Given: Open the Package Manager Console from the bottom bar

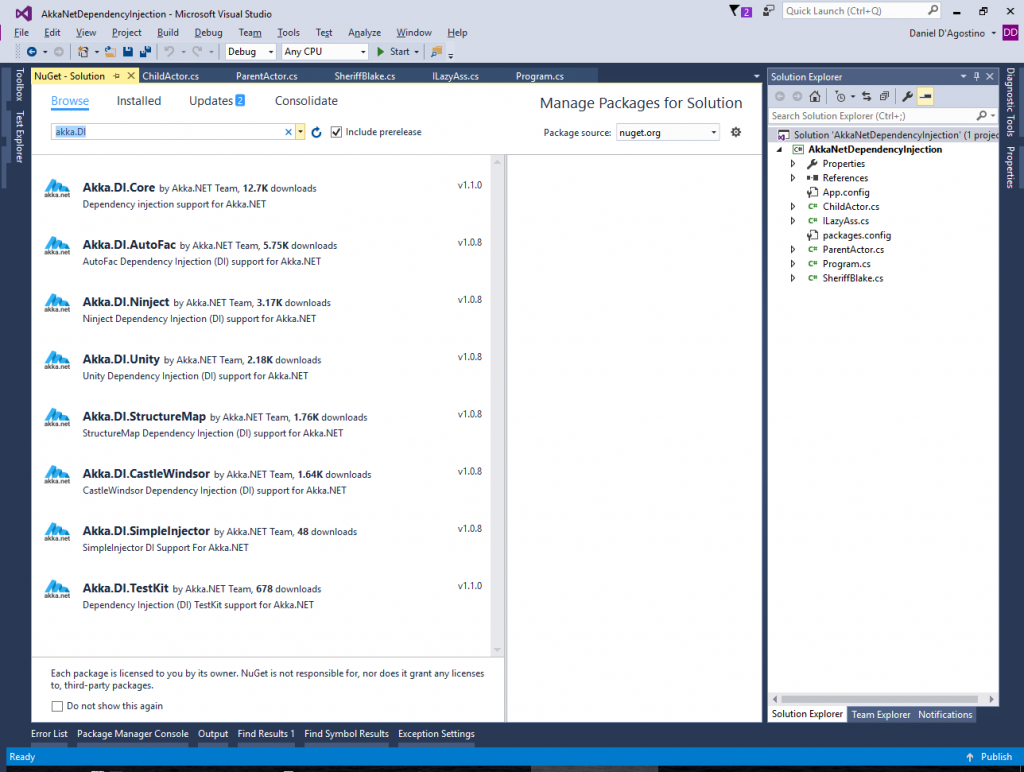Looking at the screenshot, I should [135, 733].
